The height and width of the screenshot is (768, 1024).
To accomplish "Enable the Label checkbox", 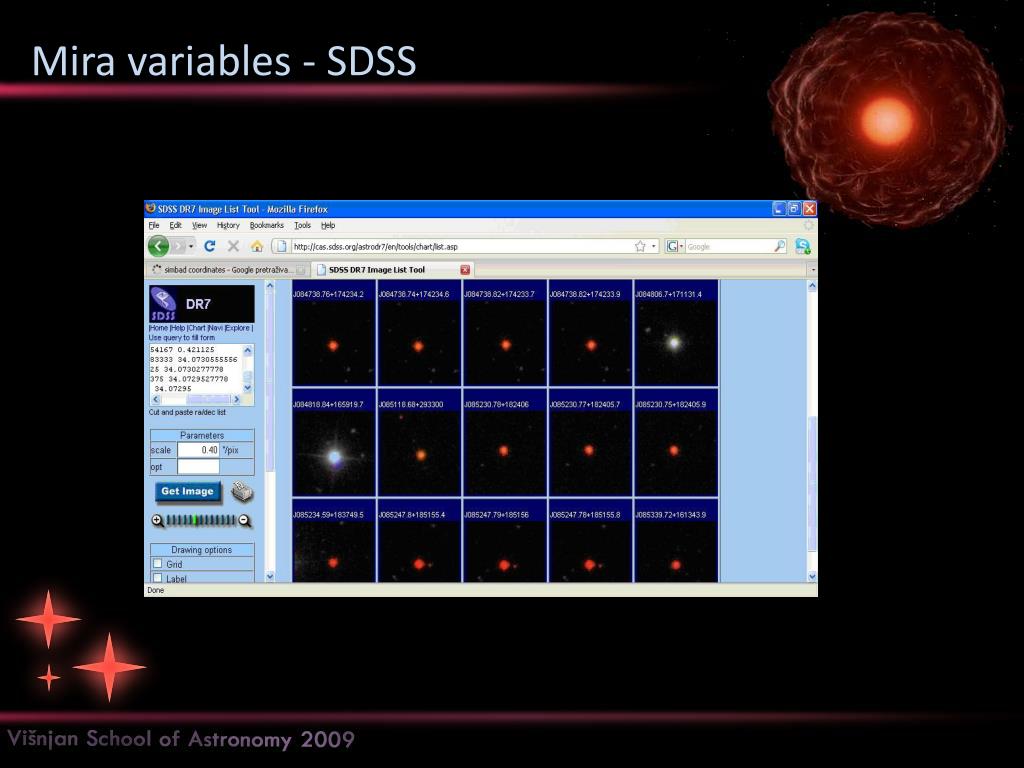I will (x=157, y=578).
